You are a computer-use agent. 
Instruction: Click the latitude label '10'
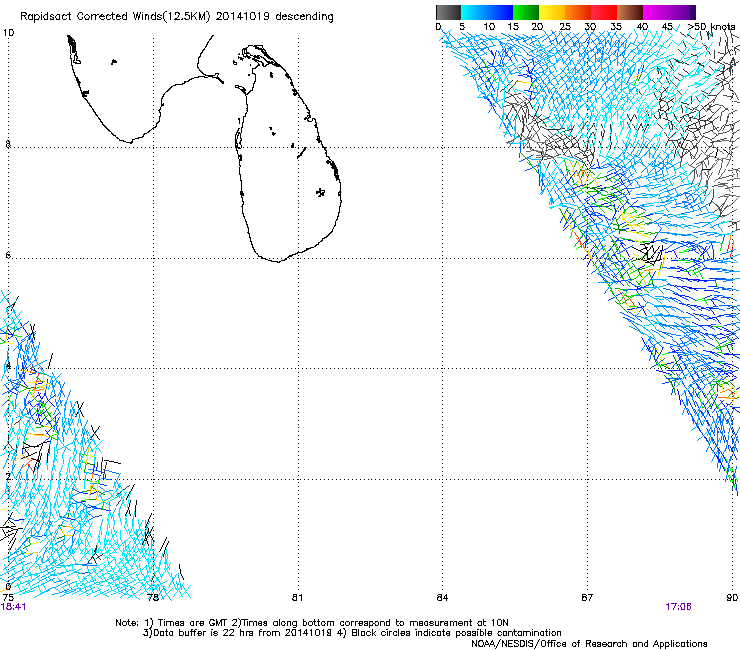(x=8, y=33)
